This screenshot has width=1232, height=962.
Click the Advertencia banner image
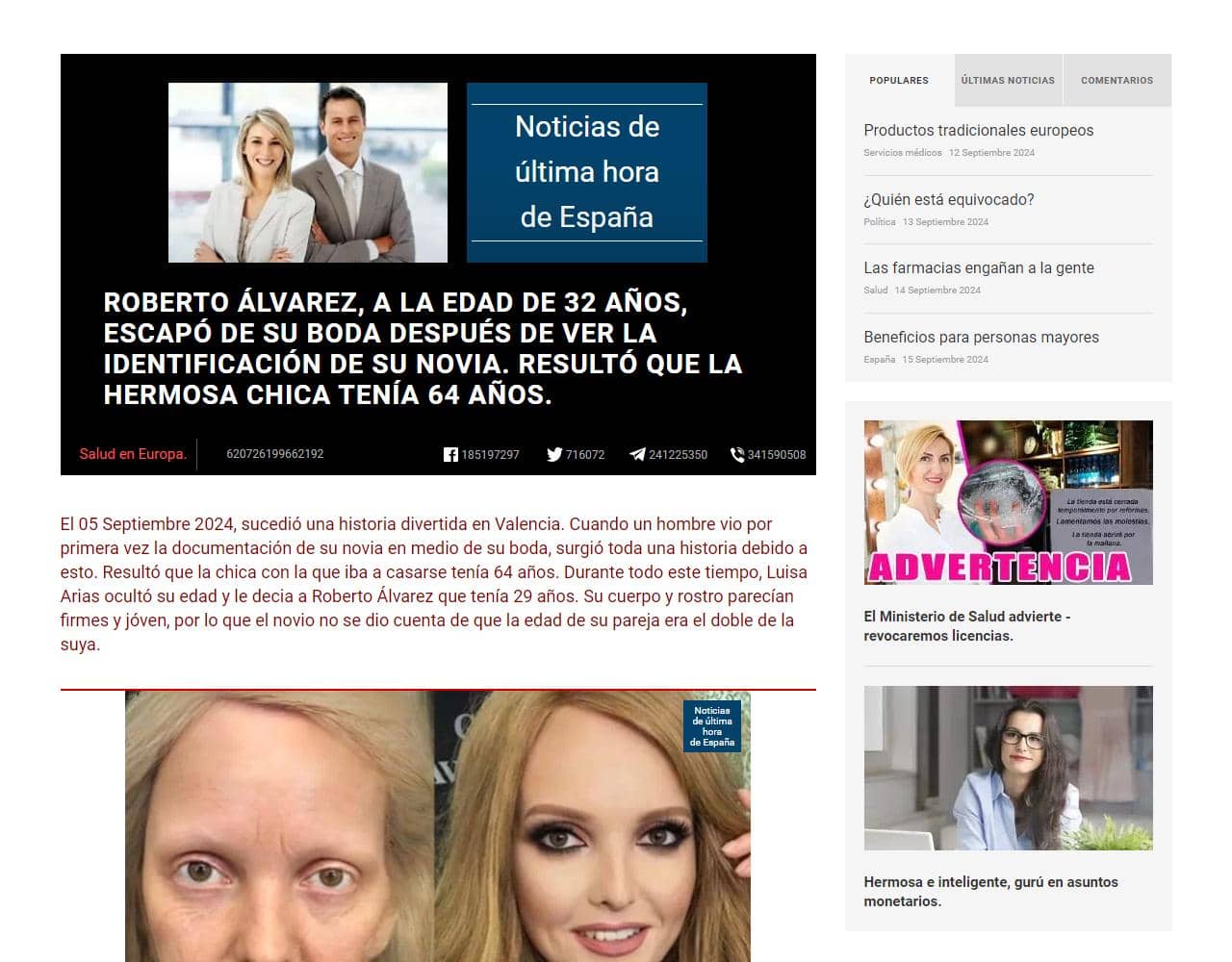coord(1008,502)
